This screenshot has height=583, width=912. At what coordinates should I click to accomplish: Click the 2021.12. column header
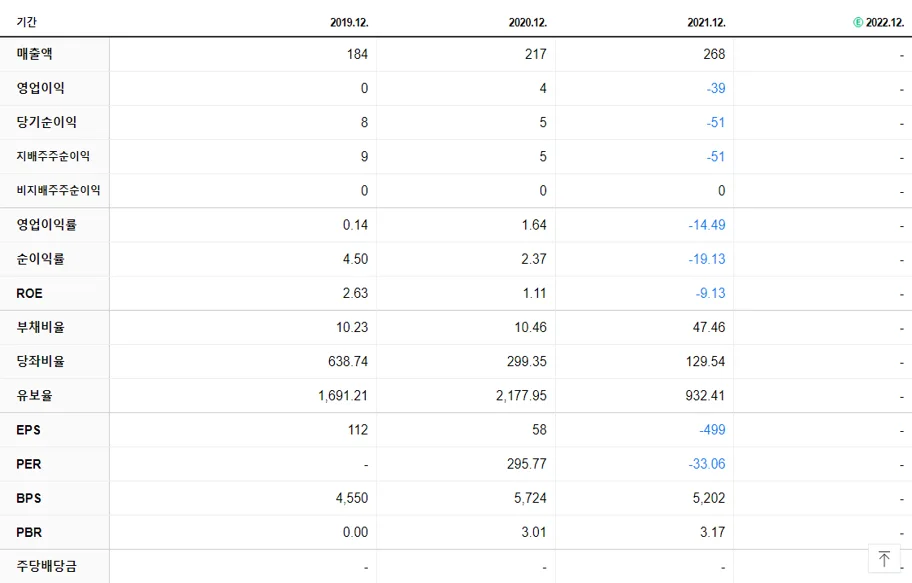click(706, 22)
